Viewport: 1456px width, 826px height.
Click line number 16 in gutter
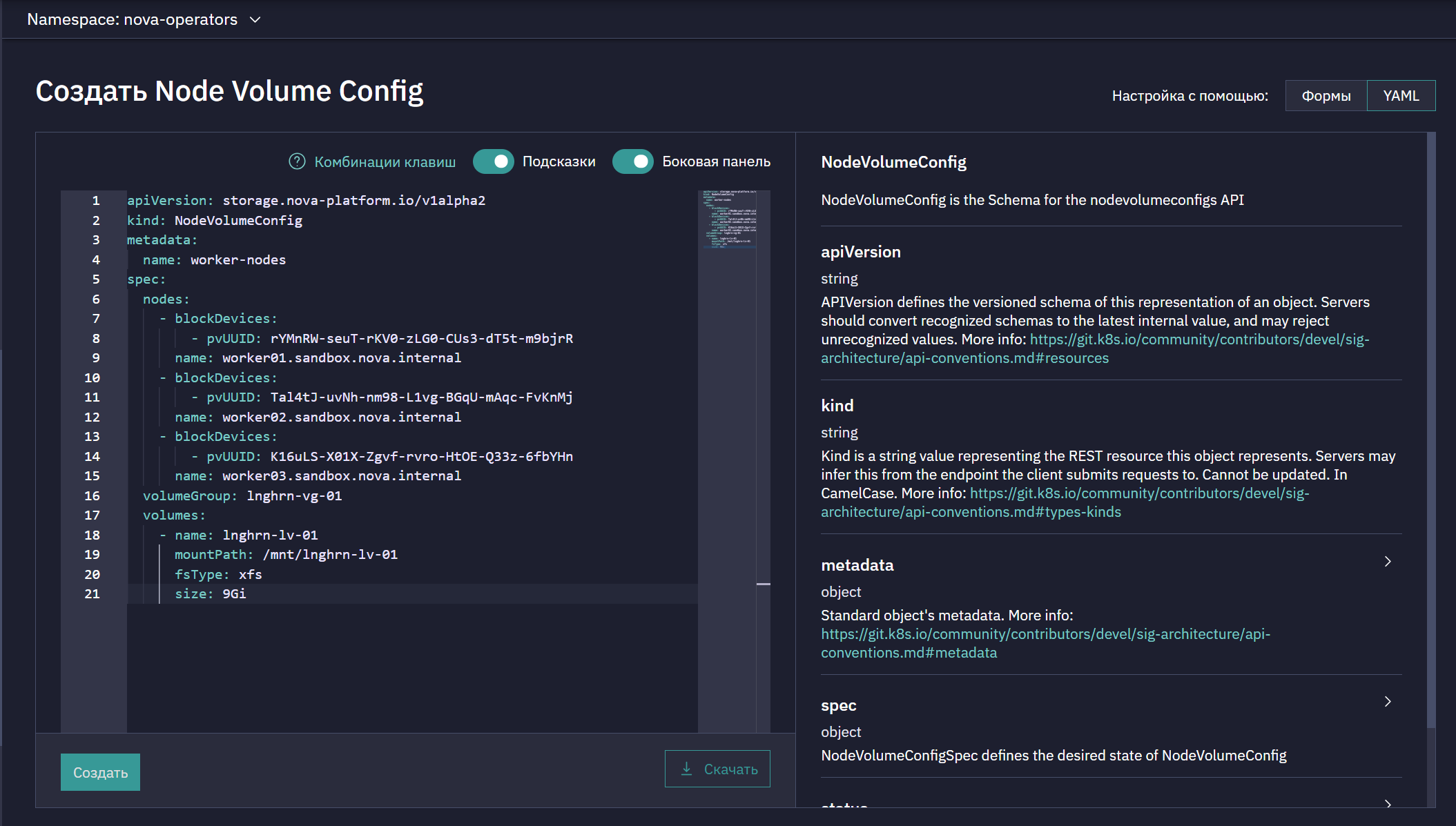click(x=92, y=495)
